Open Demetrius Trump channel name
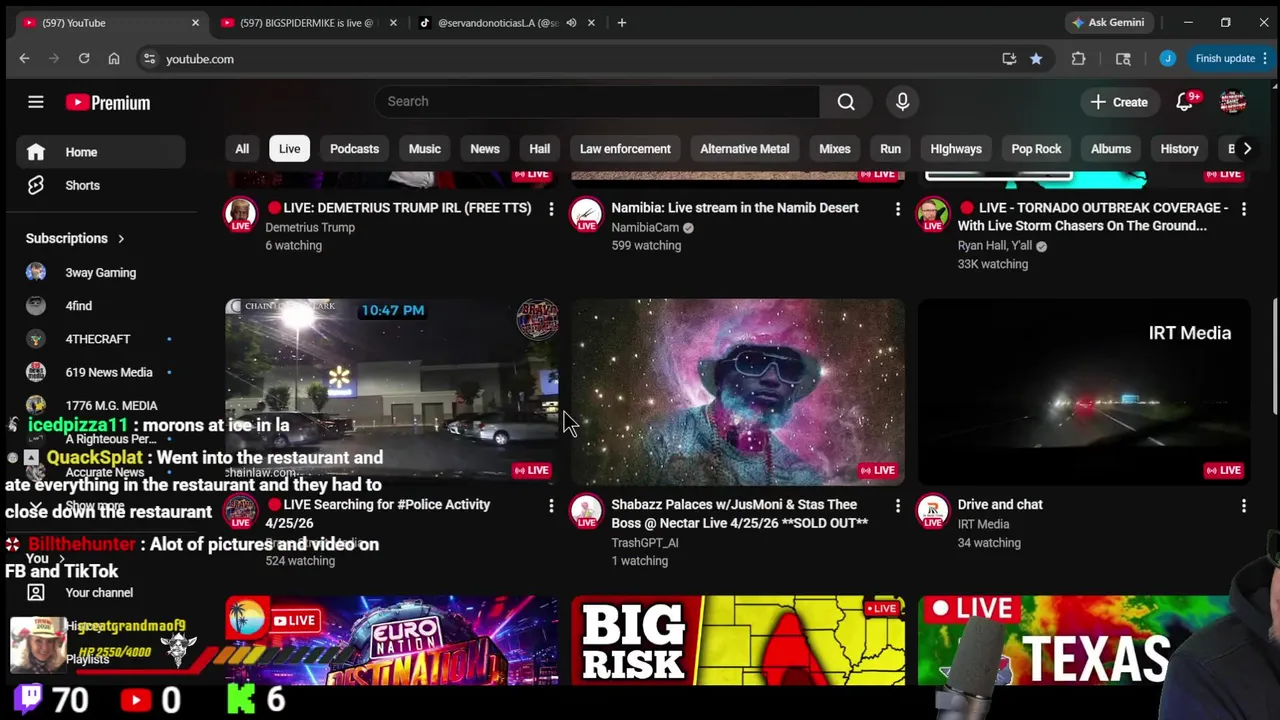The image size is (1280, 720). click(x=310, y=227)
